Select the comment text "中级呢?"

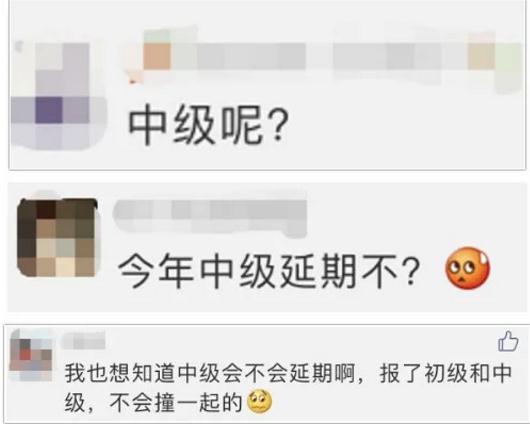tap(209, 125)
